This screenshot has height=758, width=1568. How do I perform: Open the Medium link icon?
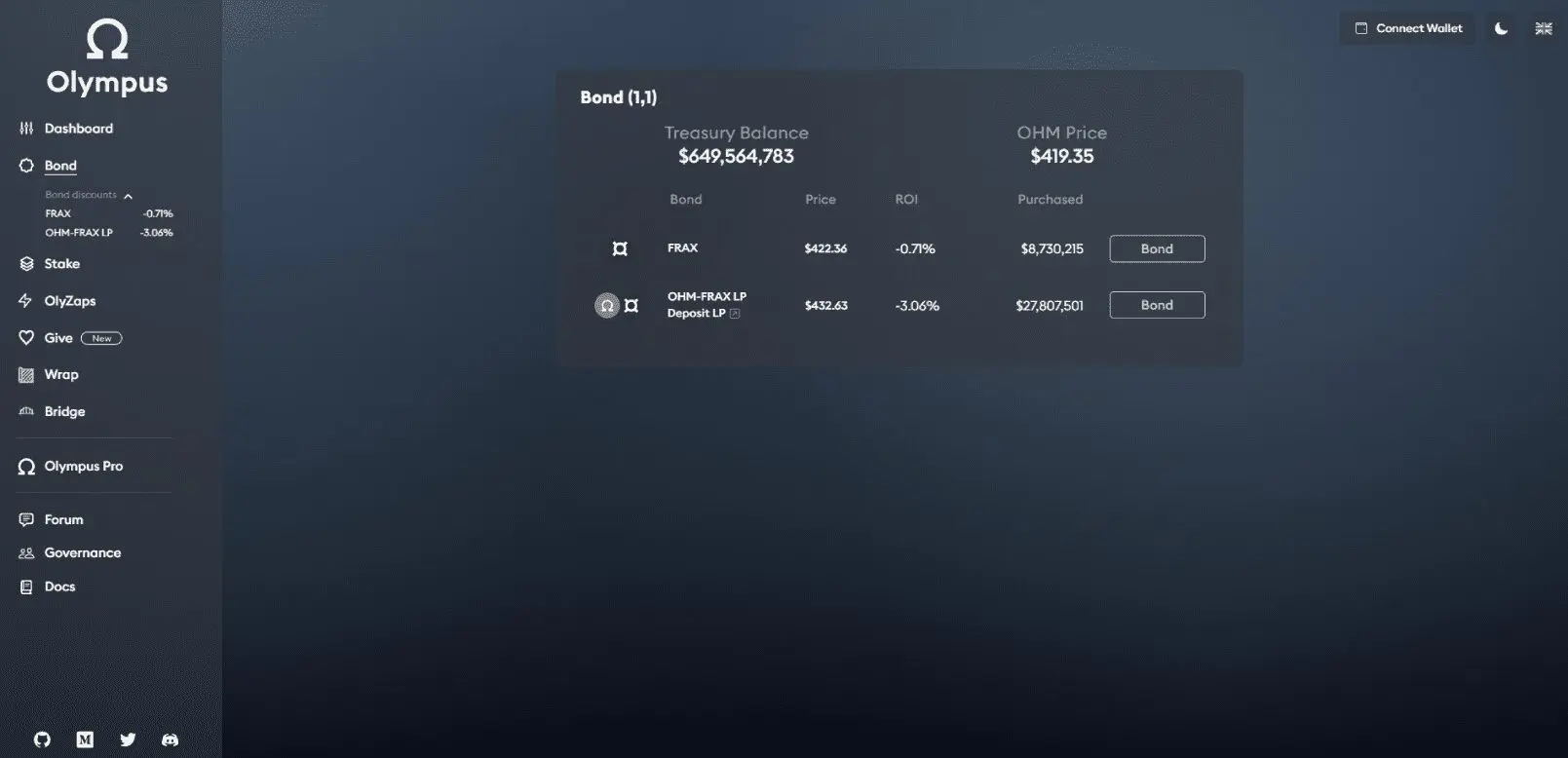pyautogui.click(x=85, y=739)
